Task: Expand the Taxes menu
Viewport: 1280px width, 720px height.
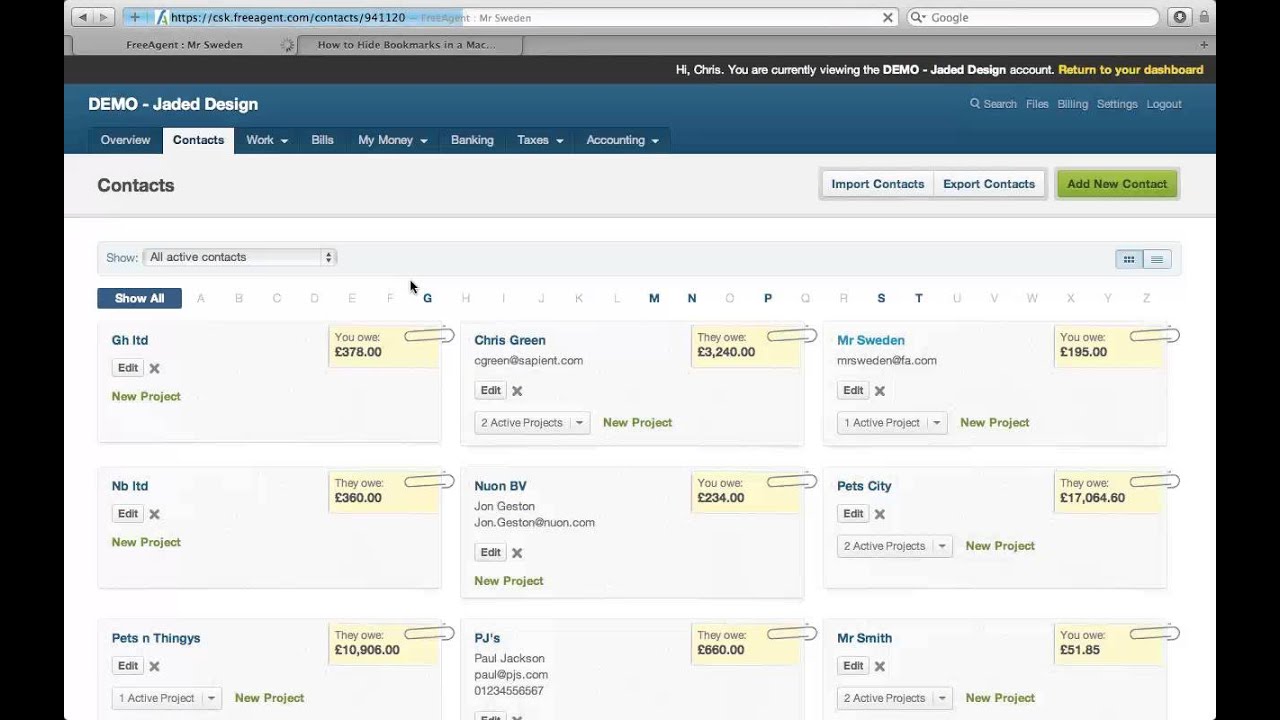Action: pos(540,140)
